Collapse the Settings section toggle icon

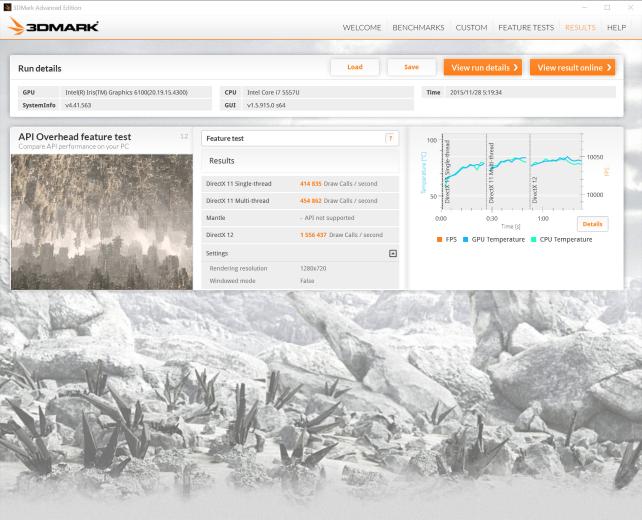[x=392, y=253]
